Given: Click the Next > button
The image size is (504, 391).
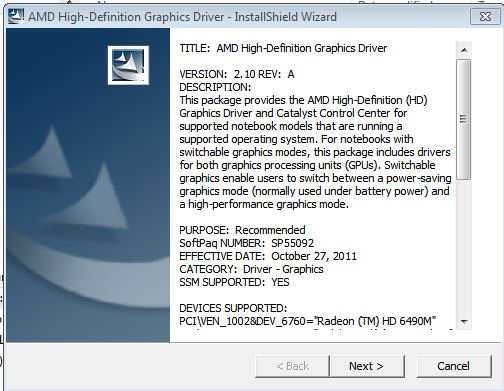Looking at the screenshot, I should pyautogui.click(x=367, y=366).
